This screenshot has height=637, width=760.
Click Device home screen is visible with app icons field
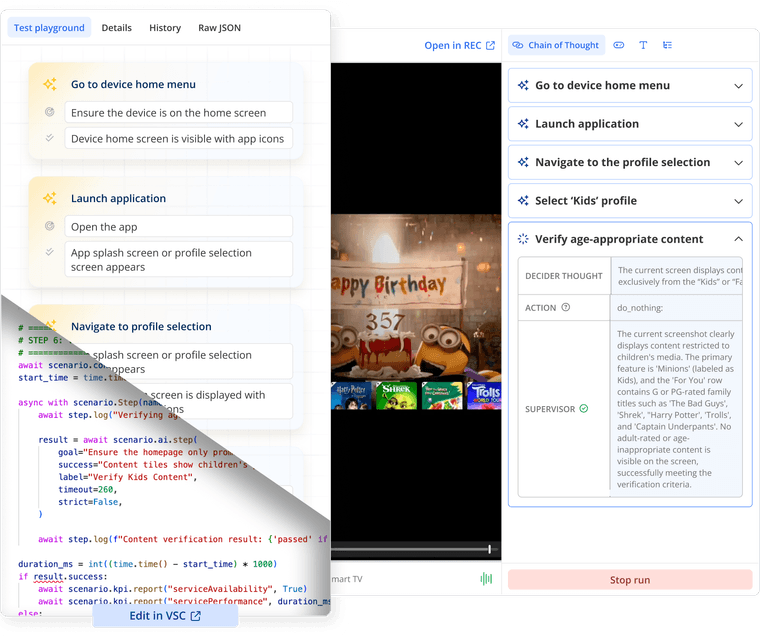[x=178, y=139]
